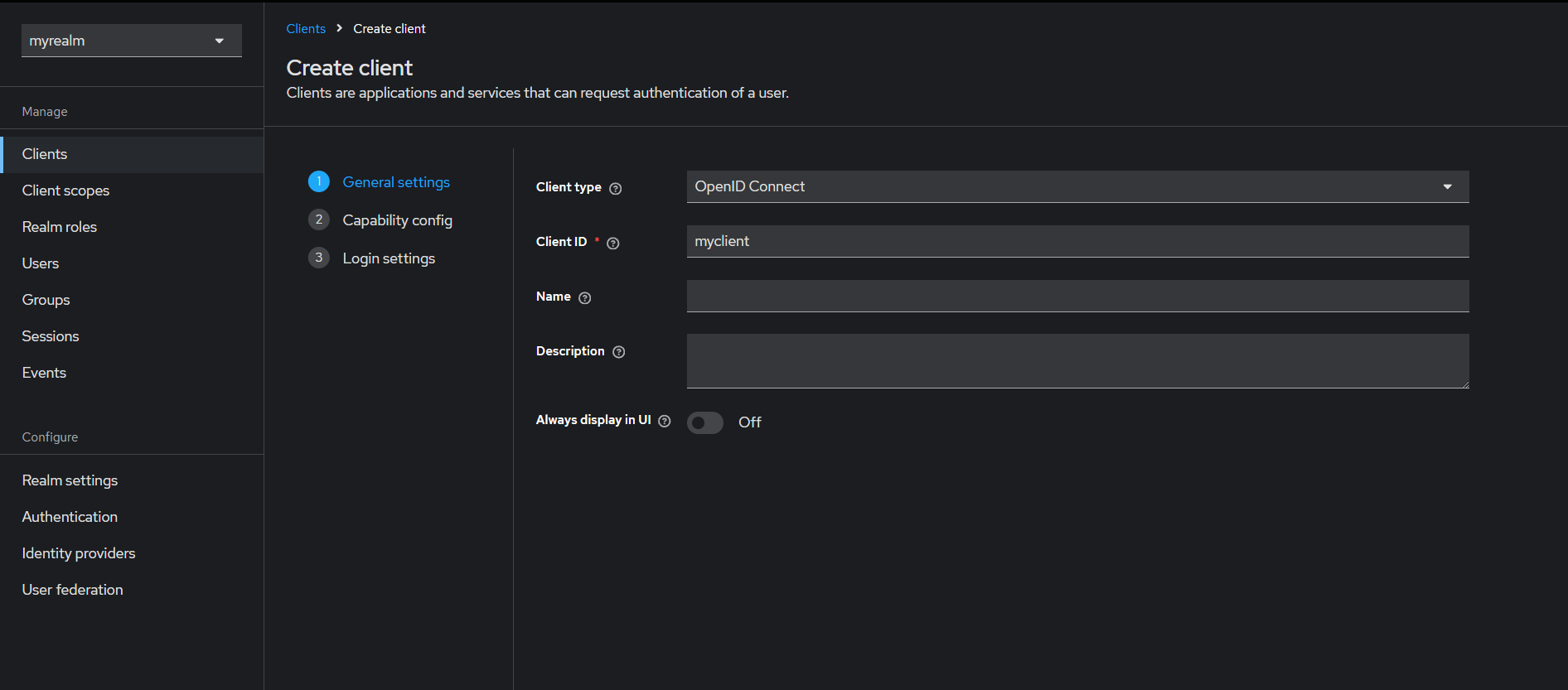Show help icon next to Name
This screenshot has height=690, width=1568.
[585, 298]
